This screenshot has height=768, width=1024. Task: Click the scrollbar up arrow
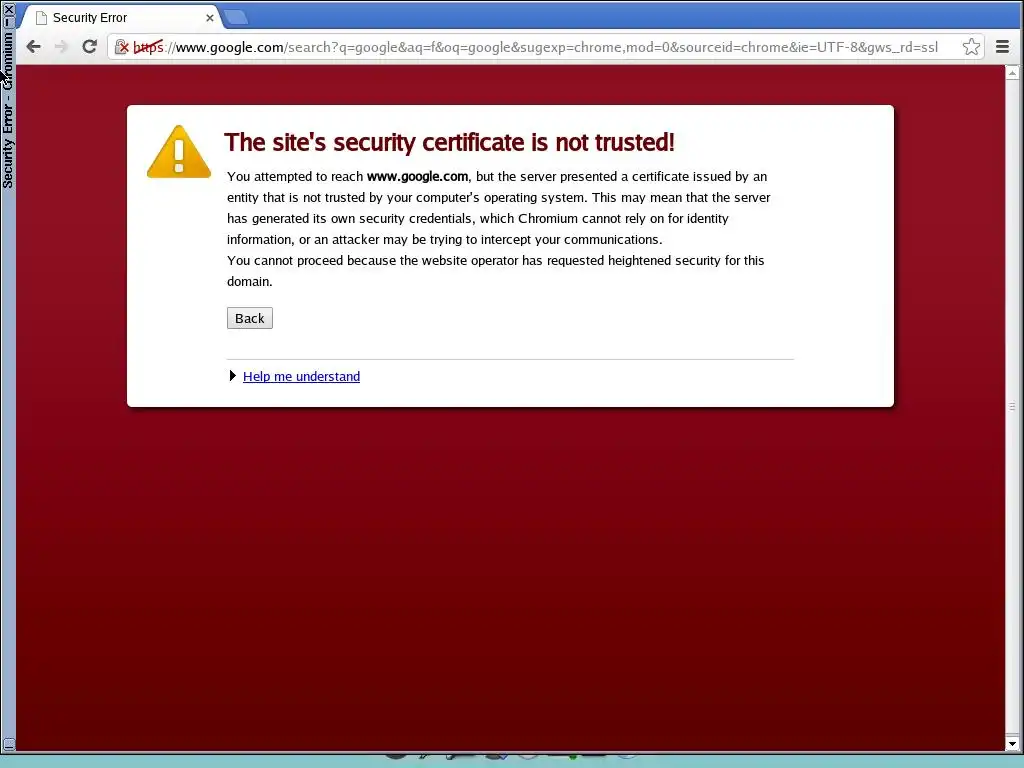click(x=1012, y=73)
